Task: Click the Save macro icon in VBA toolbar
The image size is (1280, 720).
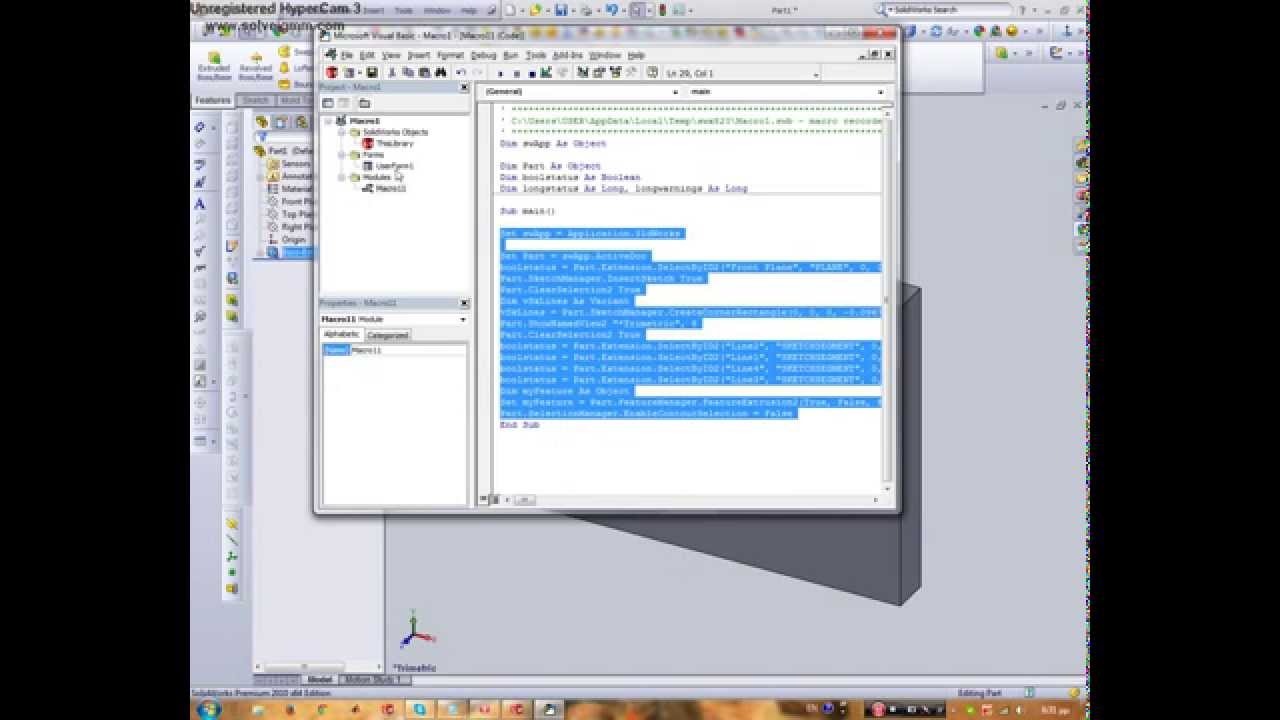Action: point(372,73)
